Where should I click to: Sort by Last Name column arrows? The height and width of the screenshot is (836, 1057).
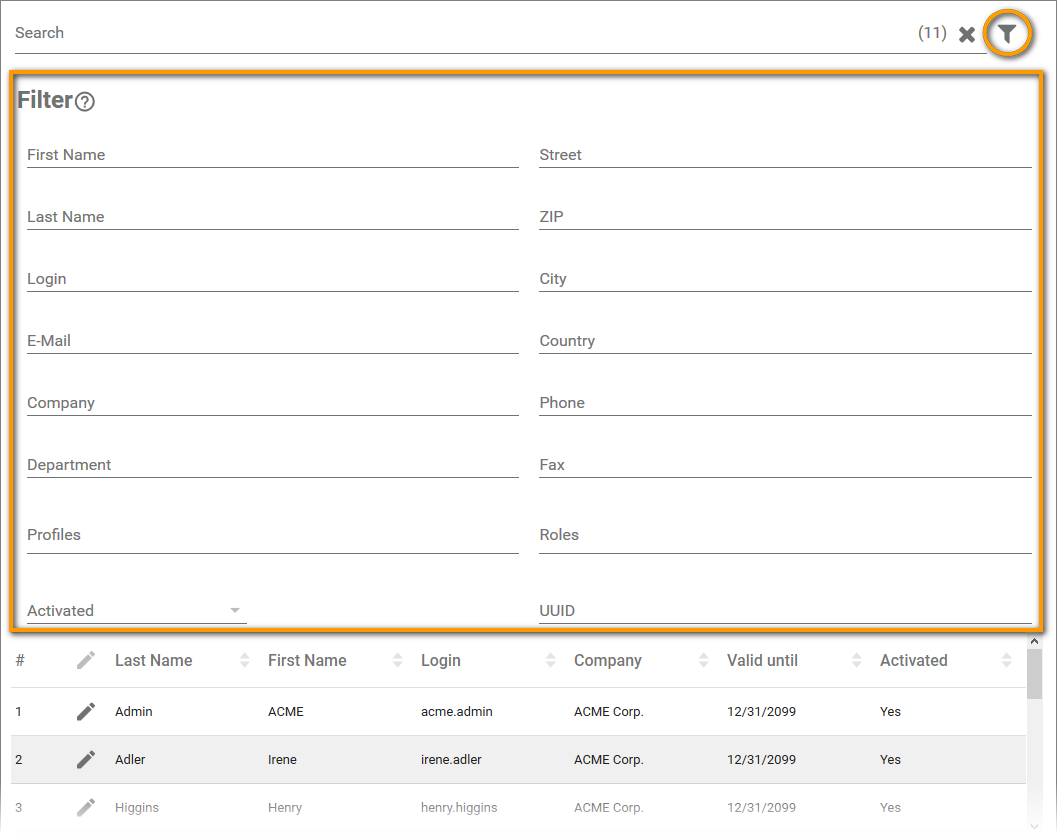pos(245,661)
